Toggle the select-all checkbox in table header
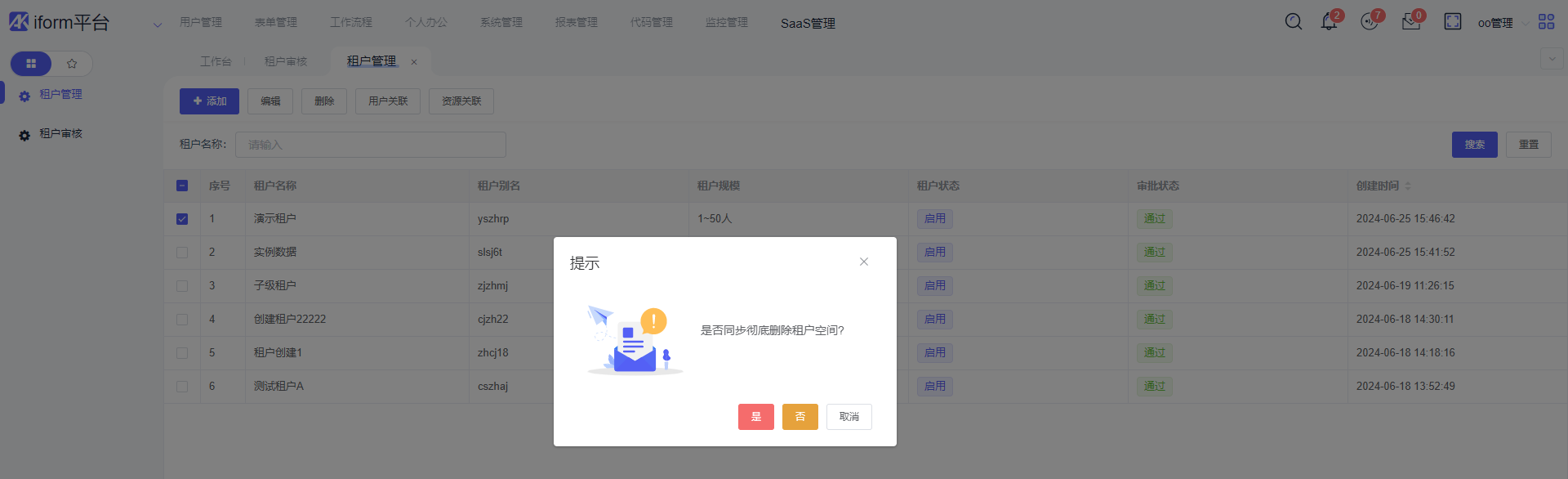Image resolution: width=1568 pixels, height=479 pixels. pos(182,186)
